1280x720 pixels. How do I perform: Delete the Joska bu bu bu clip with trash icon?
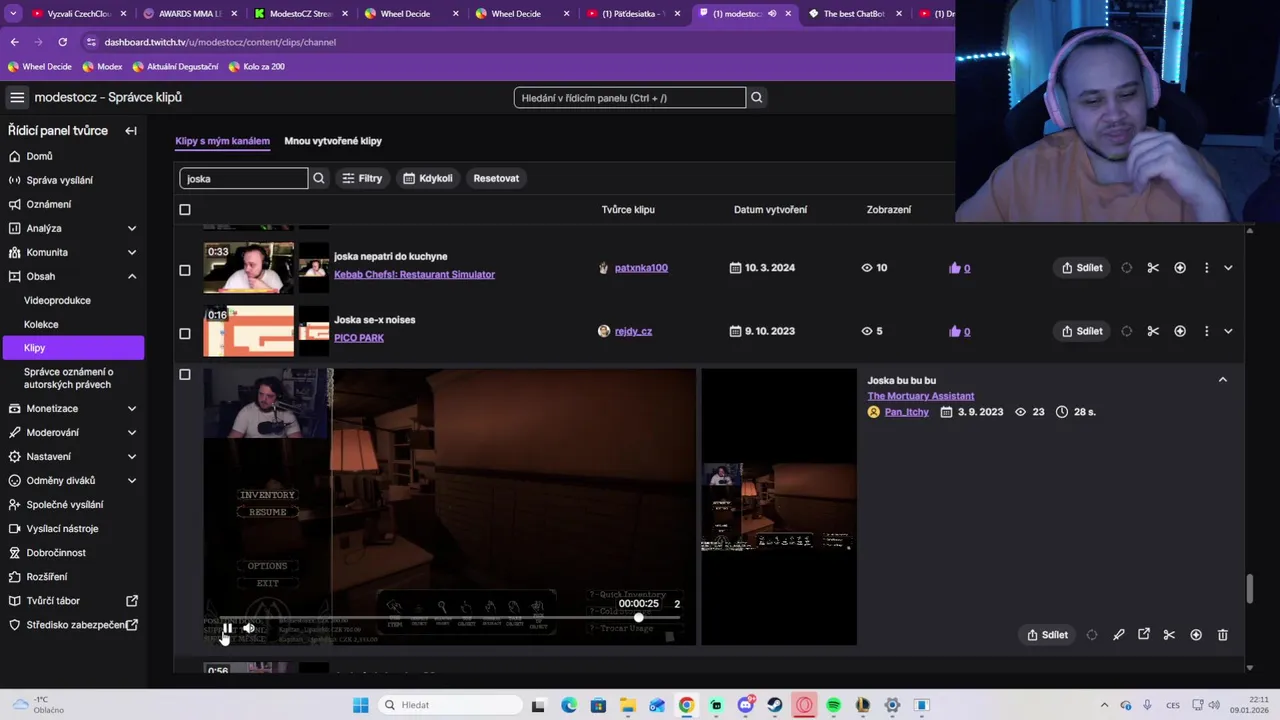[x=1222, y=635]
